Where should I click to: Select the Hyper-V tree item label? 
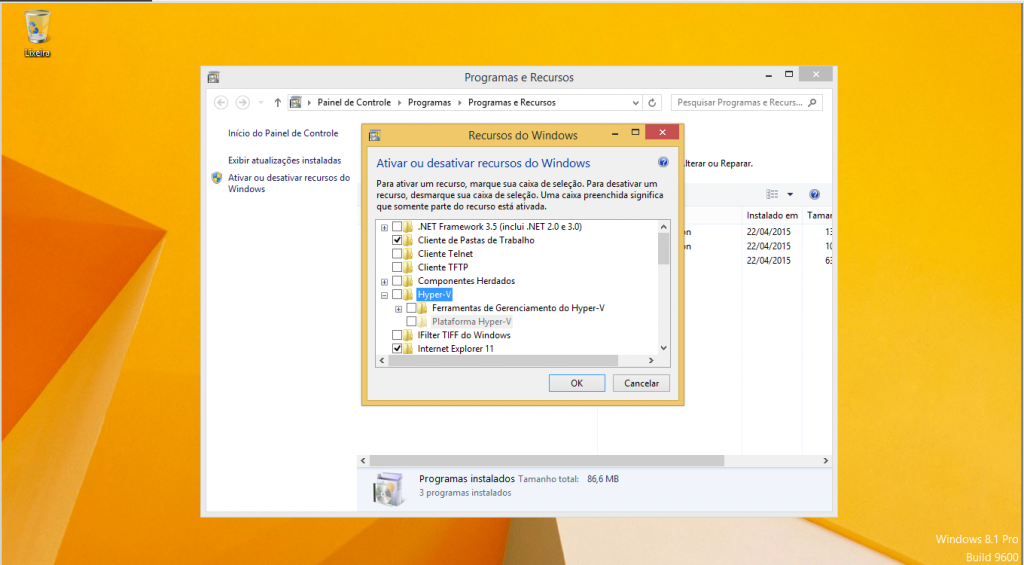click(434, 295)
